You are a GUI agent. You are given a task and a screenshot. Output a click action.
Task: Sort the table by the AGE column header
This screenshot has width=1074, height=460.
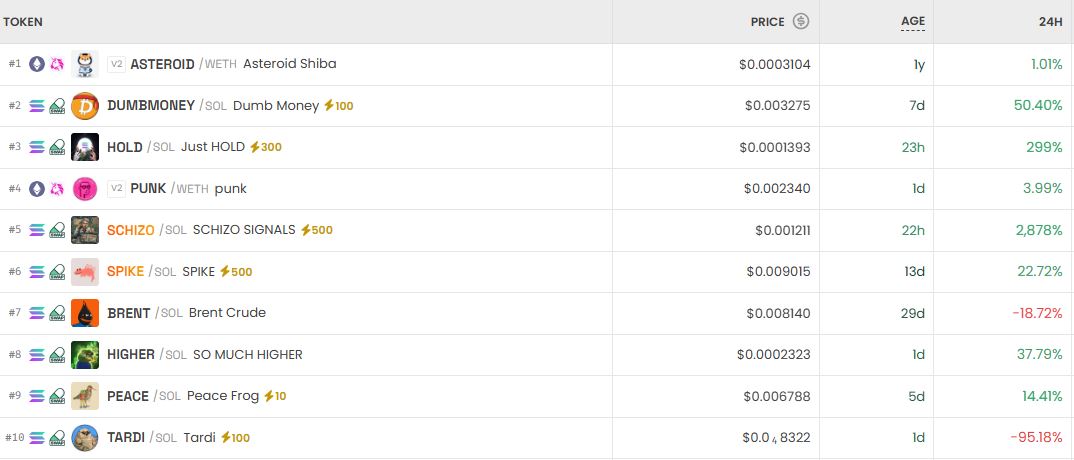pyautogui.click(x=912, y=21)
